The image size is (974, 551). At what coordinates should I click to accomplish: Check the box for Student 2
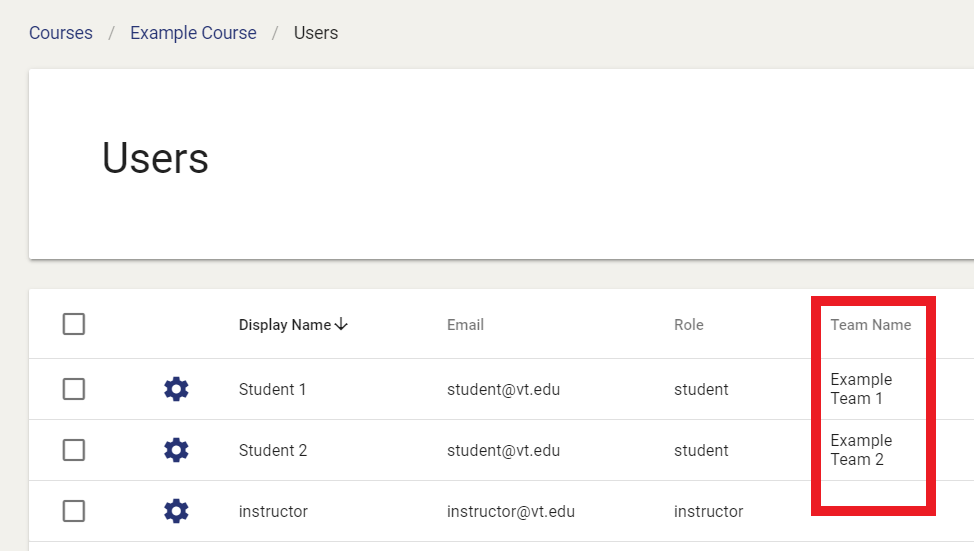[74, 450]
